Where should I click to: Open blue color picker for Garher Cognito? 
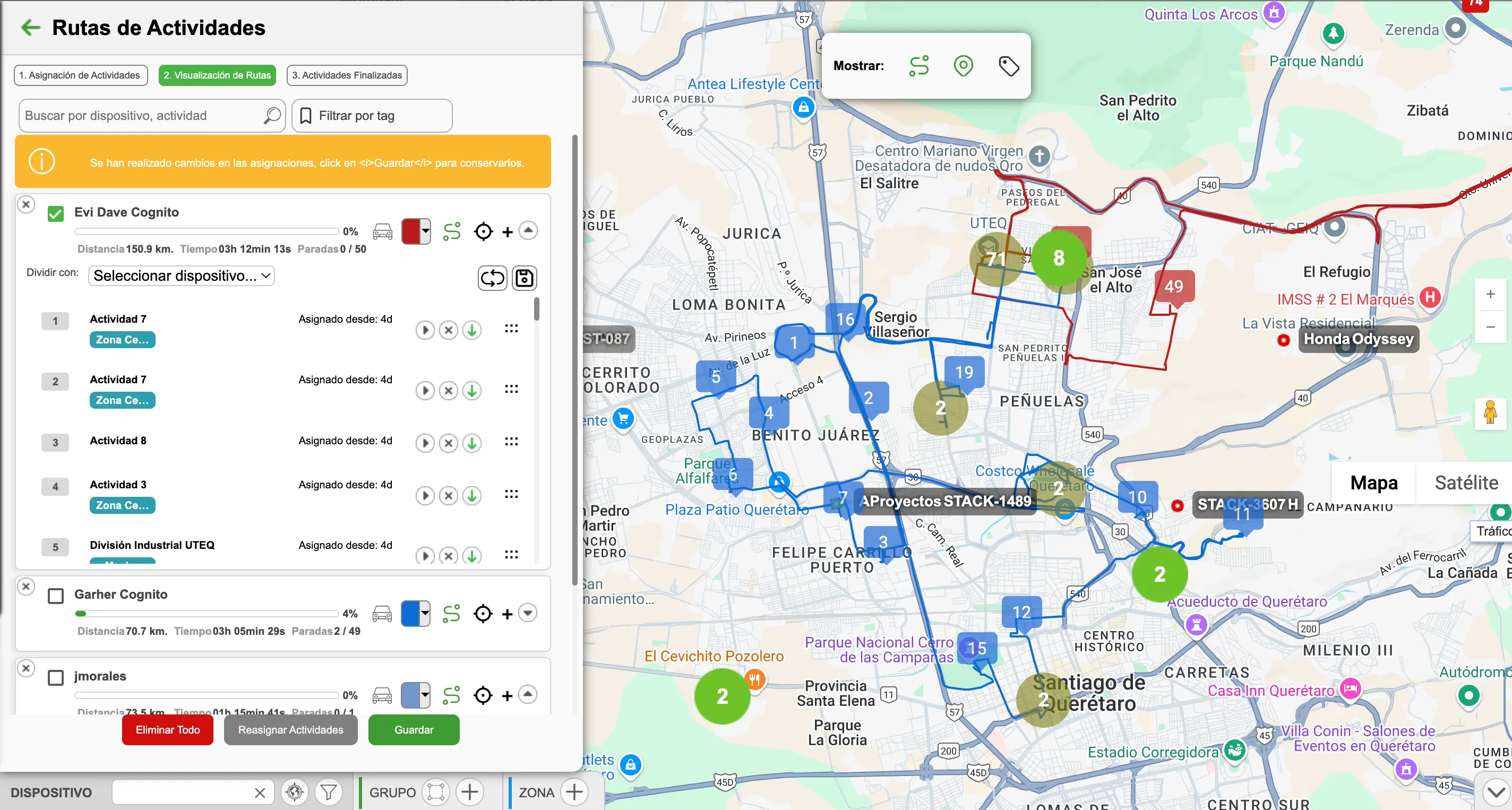[416, 614]
